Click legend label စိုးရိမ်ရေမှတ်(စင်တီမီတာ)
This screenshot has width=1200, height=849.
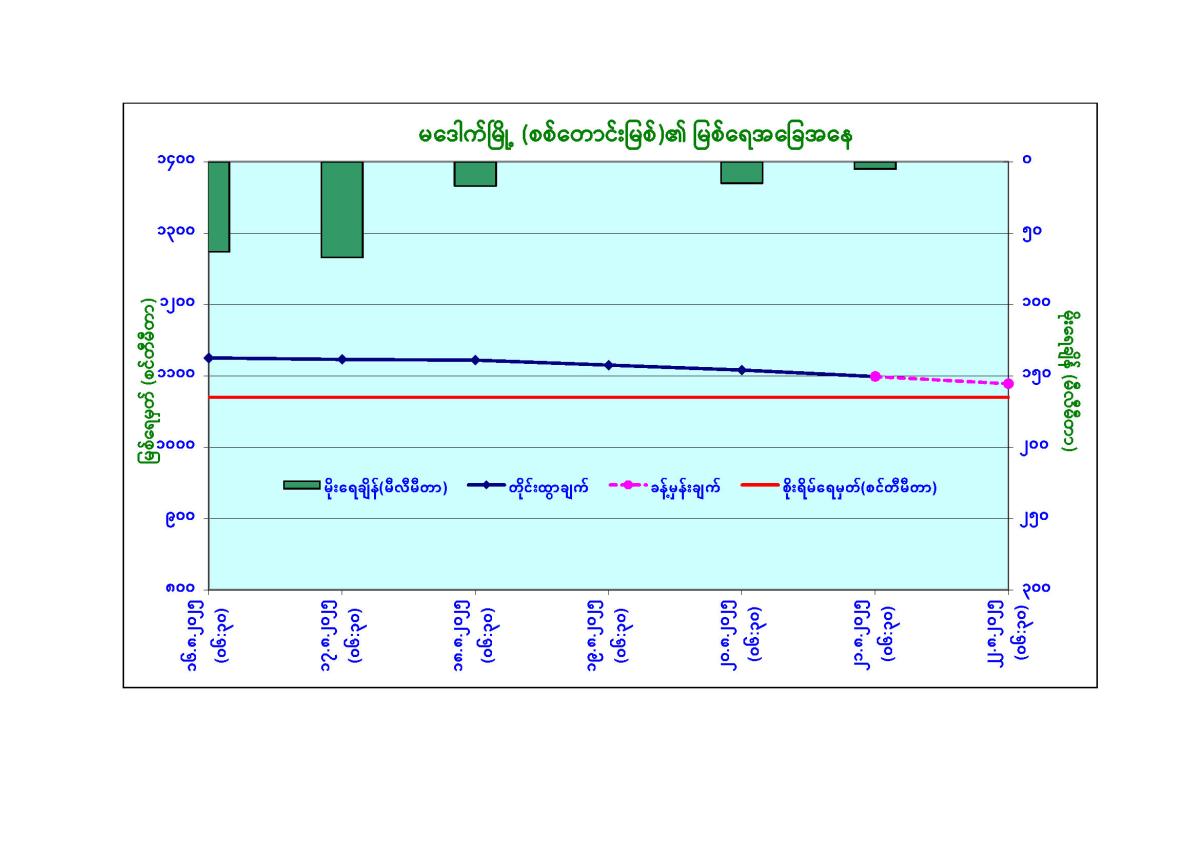(860, 487)
